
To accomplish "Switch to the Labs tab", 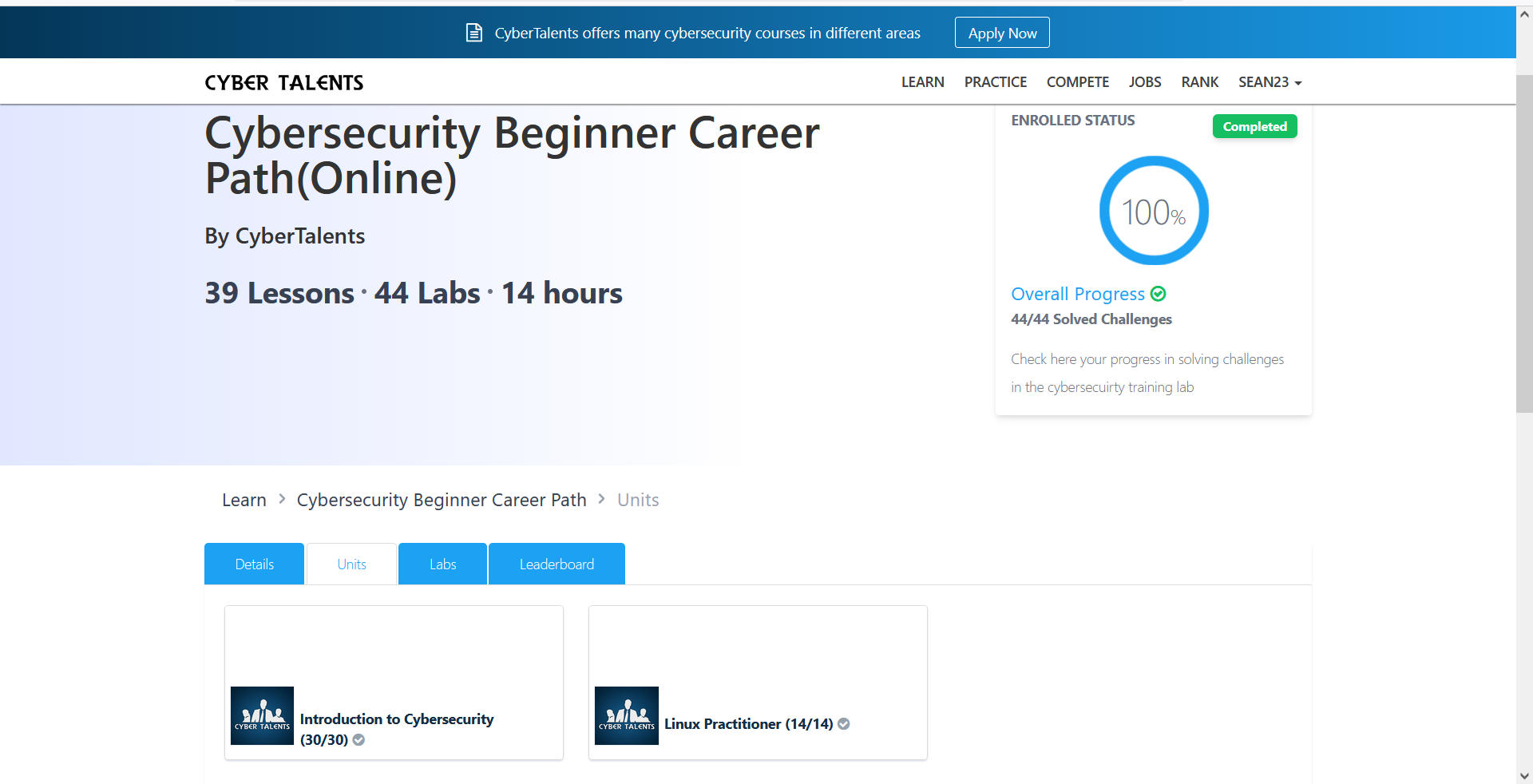I will click(x=442, y=564).
